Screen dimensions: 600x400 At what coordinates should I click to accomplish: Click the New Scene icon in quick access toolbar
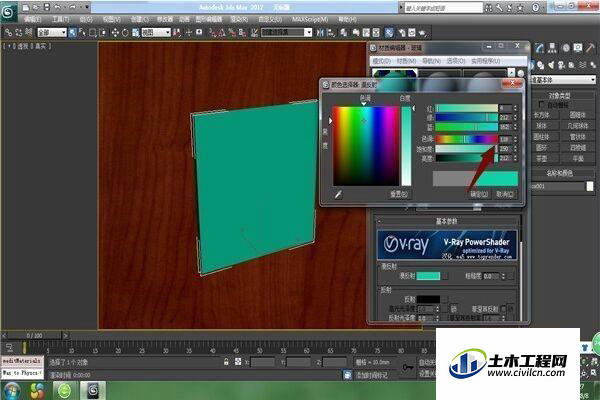coord(26,7)
